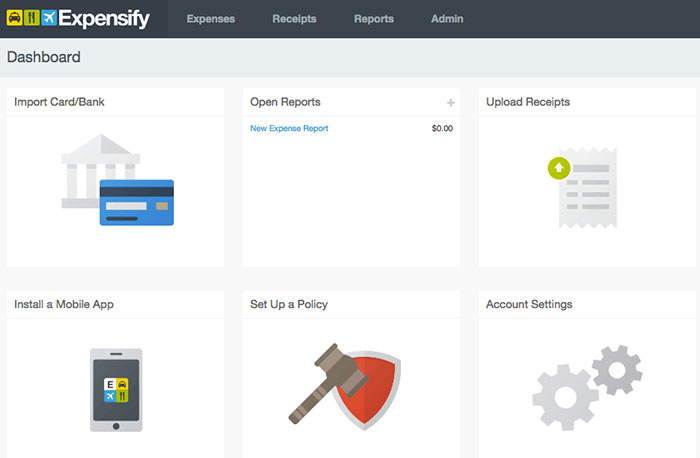Image resolution: width=700 pixels, height=458 pixels.
Task: Click the Open Reports panel header
Action: tap(285, 102)
